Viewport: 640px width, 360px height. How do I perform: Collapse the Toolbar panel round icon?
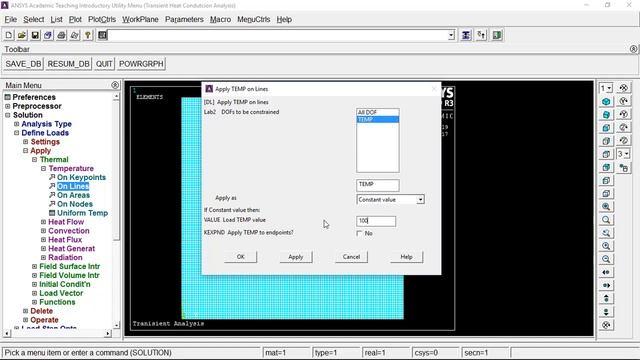pyautogui.click(x=633, y=49)
